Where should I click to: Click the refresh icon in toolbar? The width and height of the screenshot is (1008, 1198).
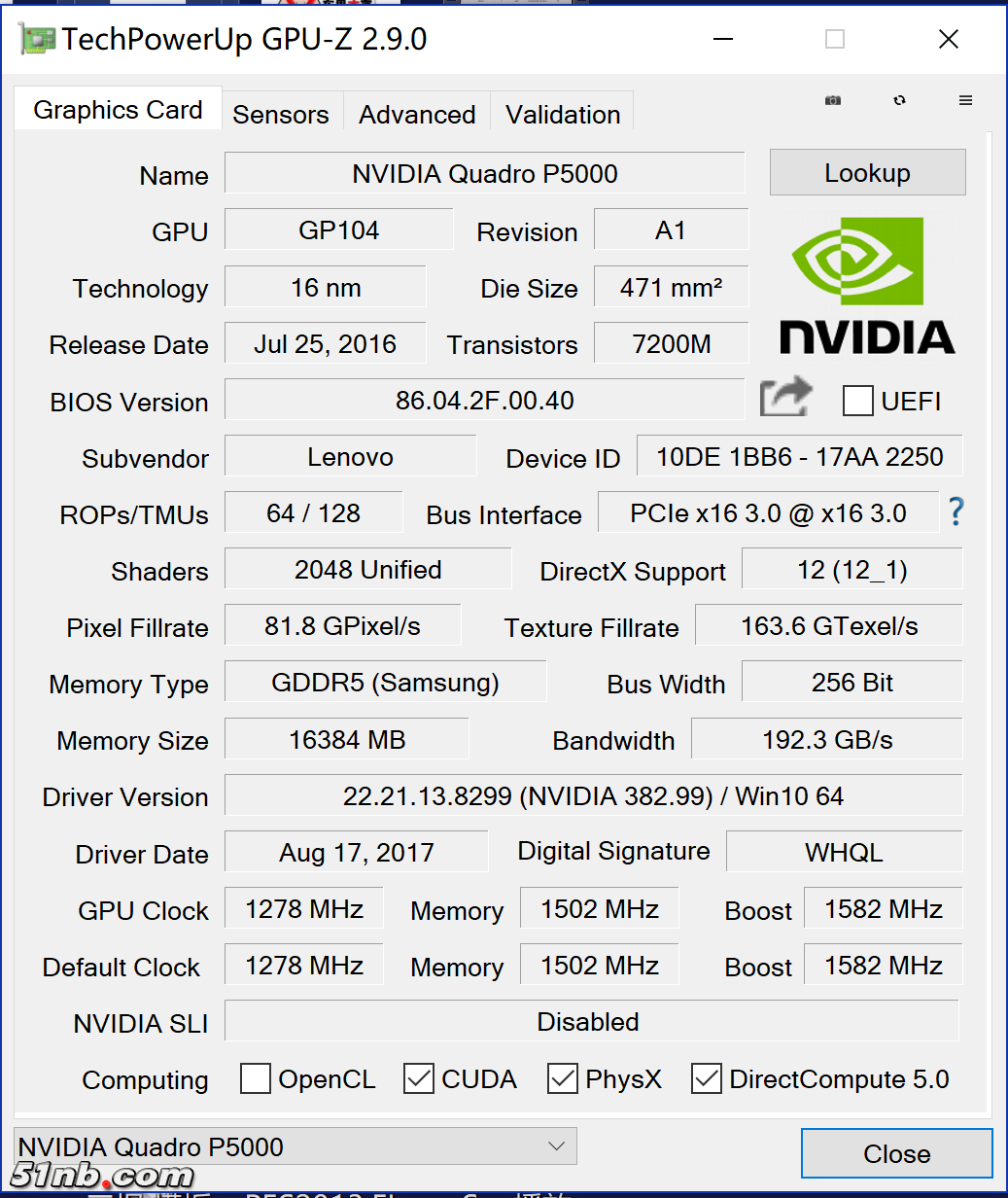[899, 100]
